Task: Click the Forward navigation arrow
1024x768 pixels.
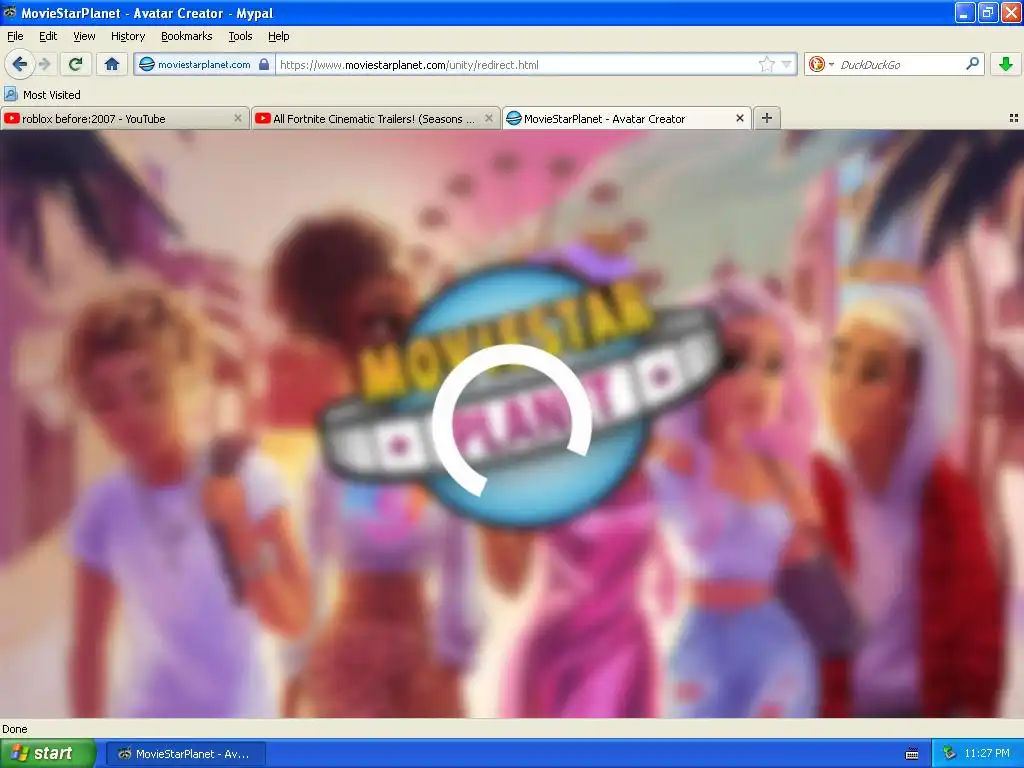Action: pyautogui.click(x=45, y=64)
